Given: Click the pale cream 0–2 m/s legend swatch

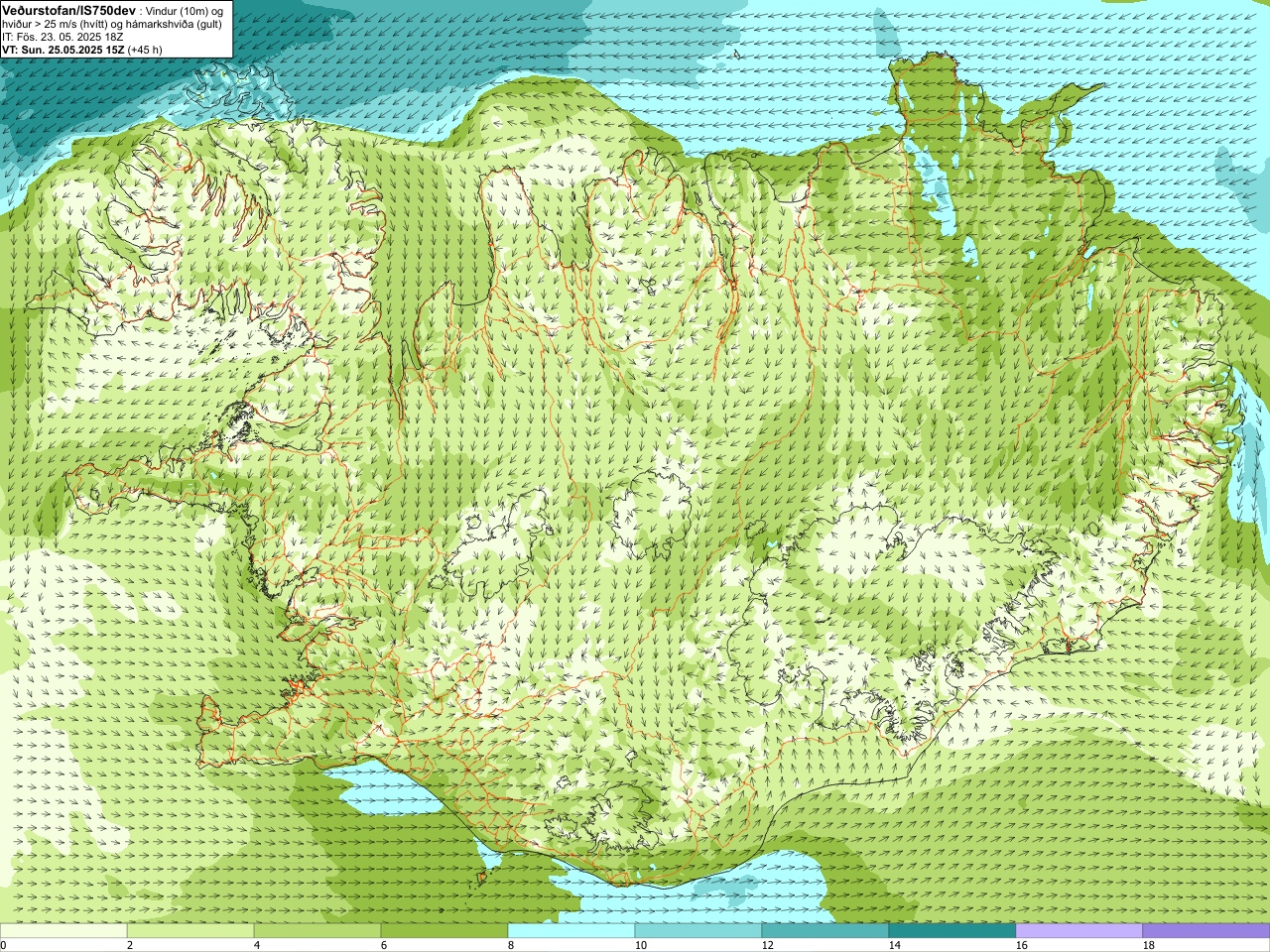Looking at the screenshot, I should tap(63, 931).
